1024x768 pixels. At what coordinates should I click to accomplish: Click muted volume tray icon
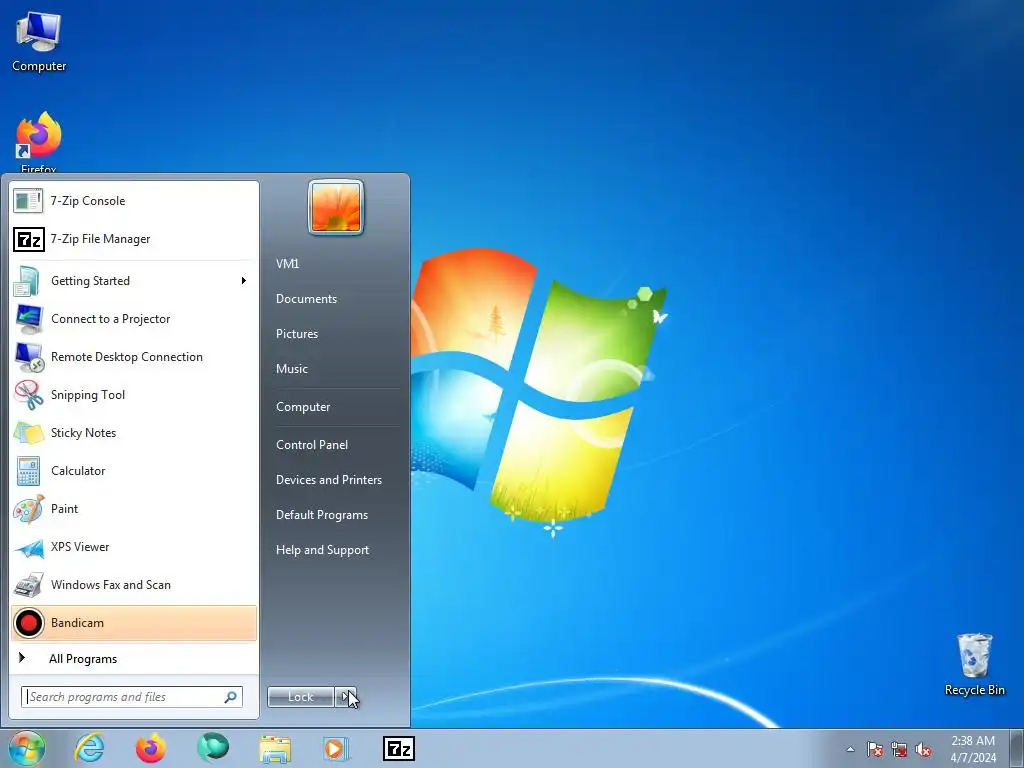pyautogui.click(x=923, y=750)
